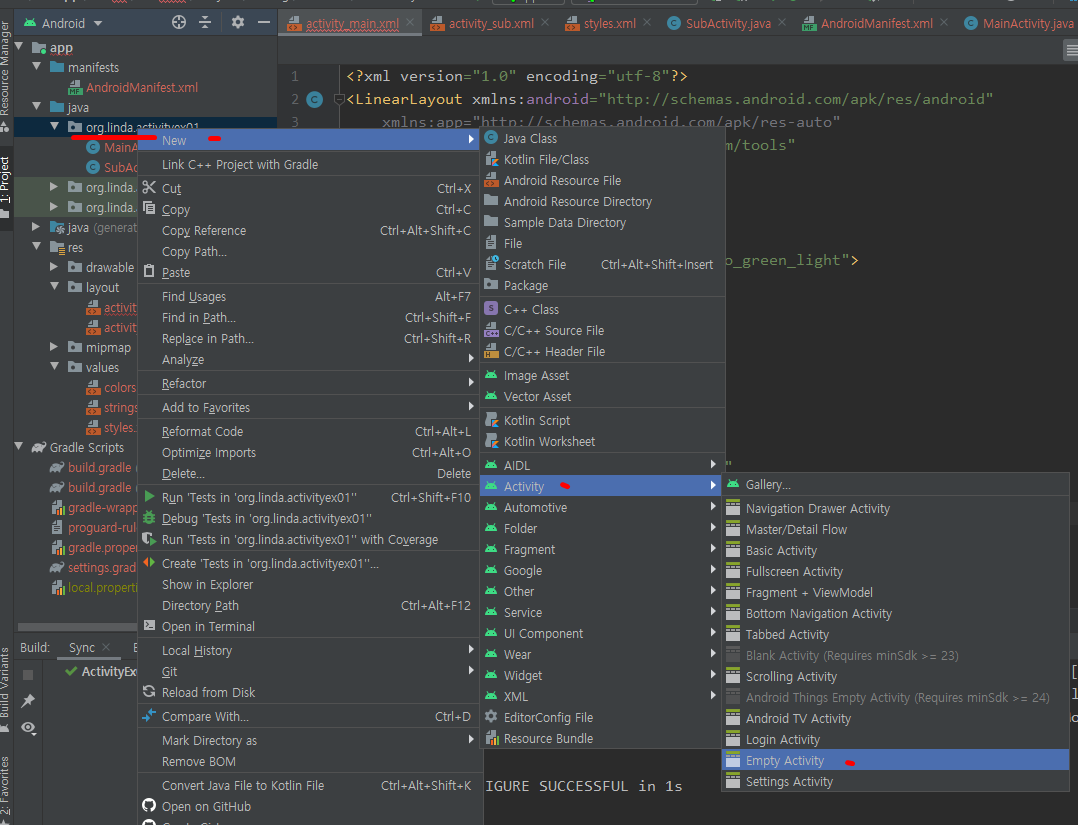Collapse the app module node
The height and width of the screenshot is (825, 1078).
click(19, 47)
